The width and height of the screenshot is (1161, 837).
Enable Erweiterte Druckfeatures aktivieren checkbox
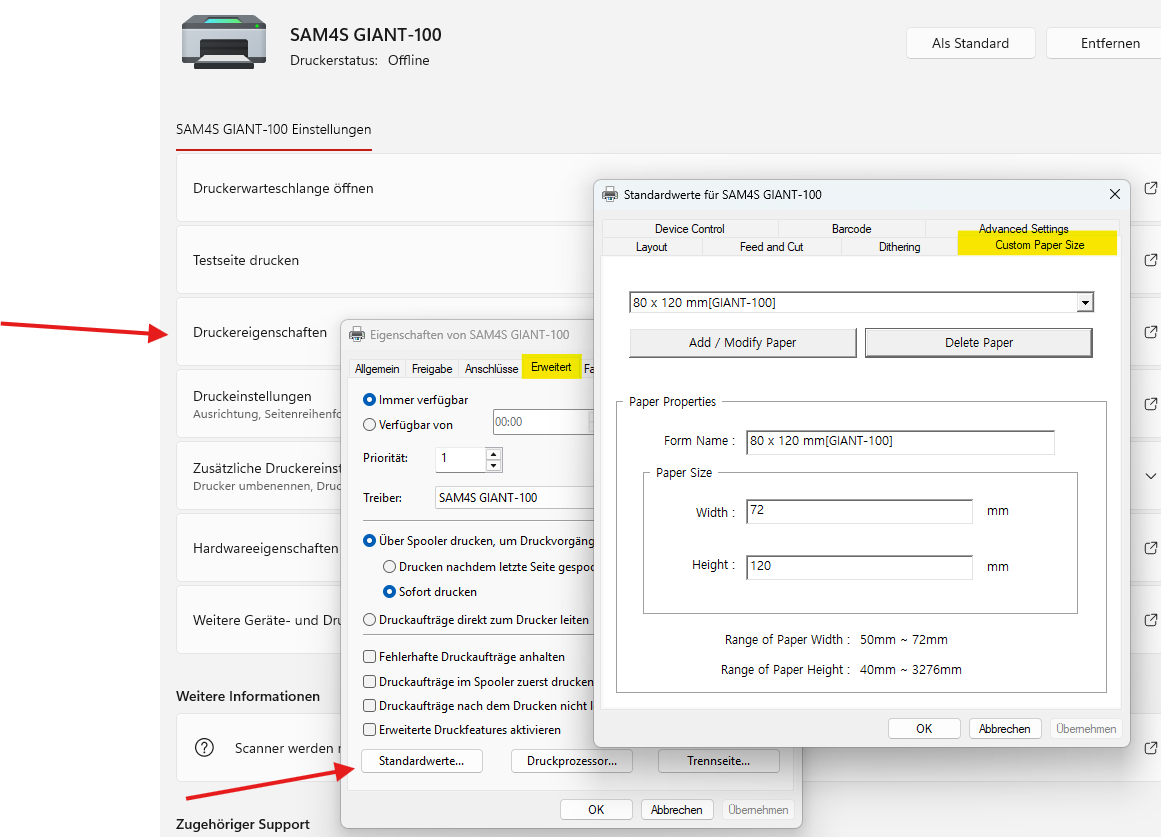pyautogui.click(x=369, y=730)
